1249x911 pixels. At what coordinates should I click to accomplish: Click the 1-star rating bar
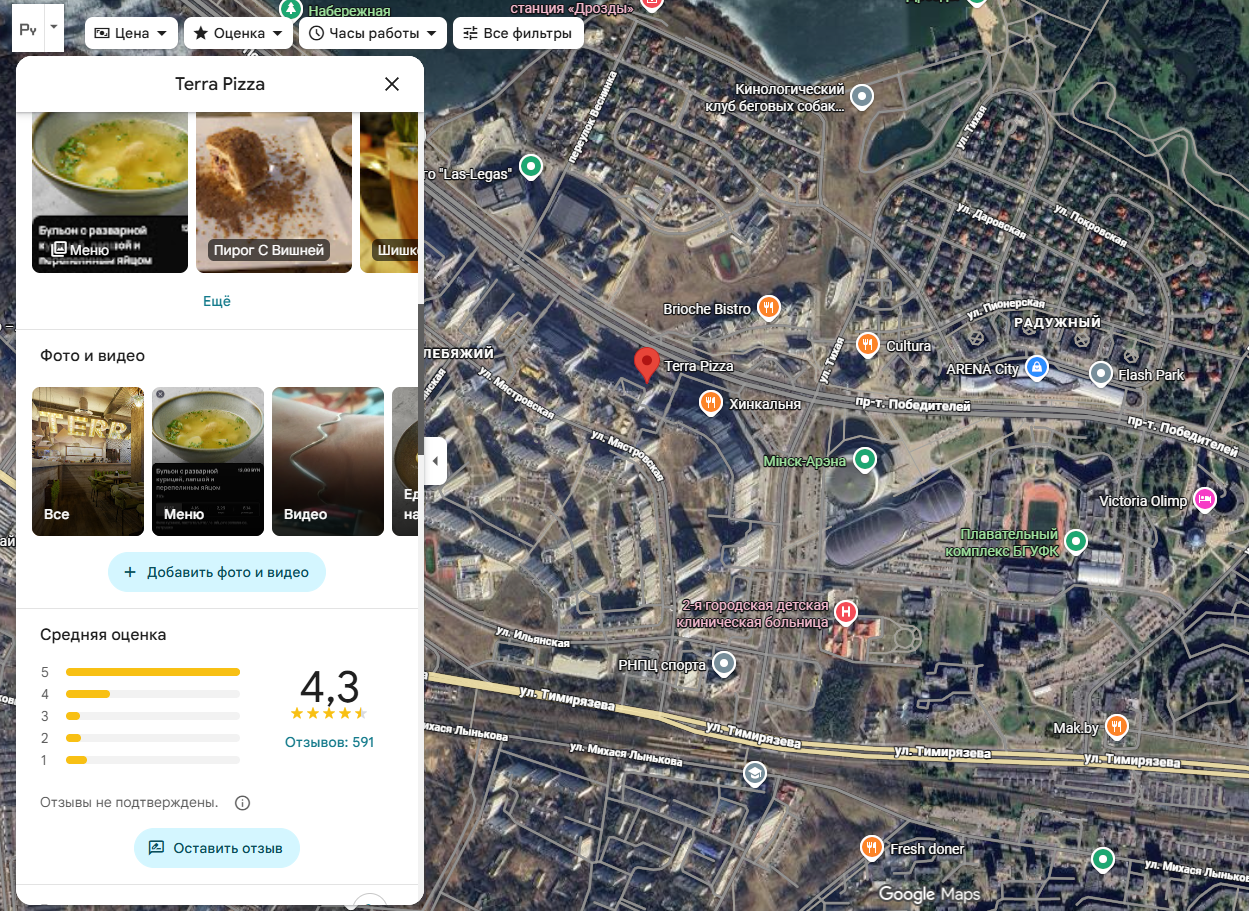[x=153, y=760]
